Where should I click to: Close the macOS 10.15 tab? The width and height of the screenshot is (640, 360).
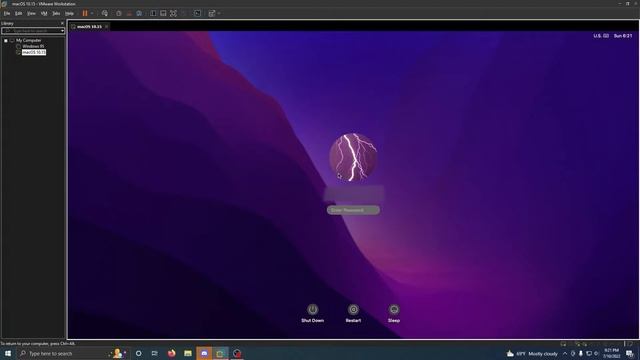point(107,27)
